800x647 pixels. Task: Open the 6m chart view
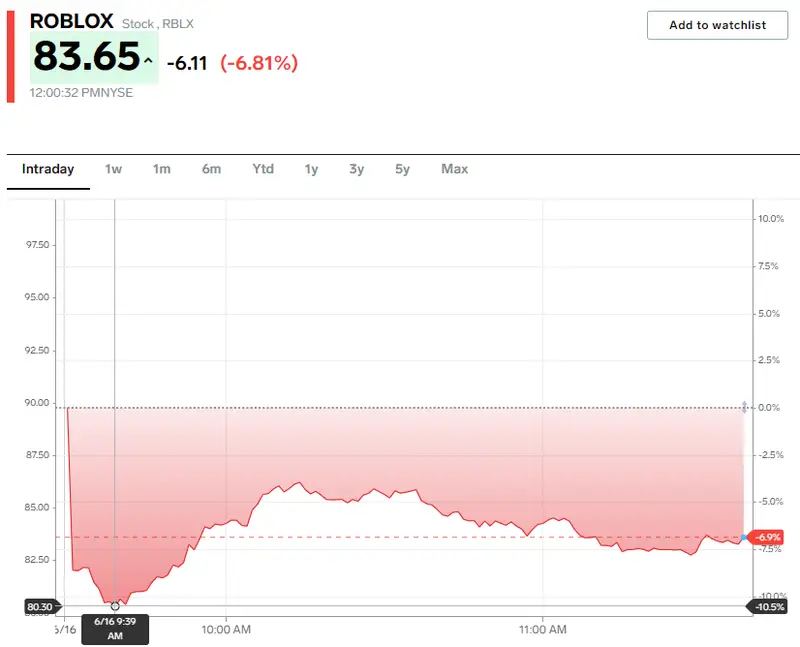pos(211,169)
